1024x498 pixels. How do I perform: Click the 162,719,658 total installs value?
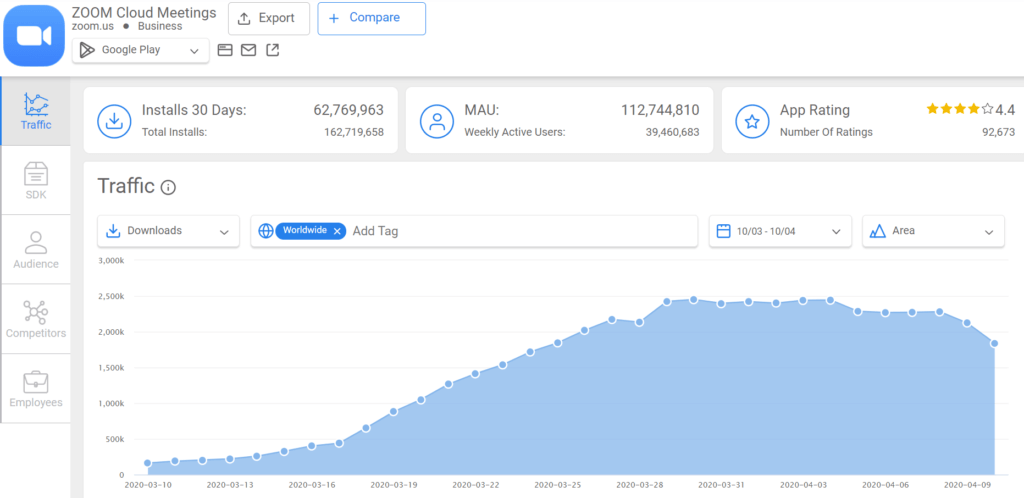354,132
